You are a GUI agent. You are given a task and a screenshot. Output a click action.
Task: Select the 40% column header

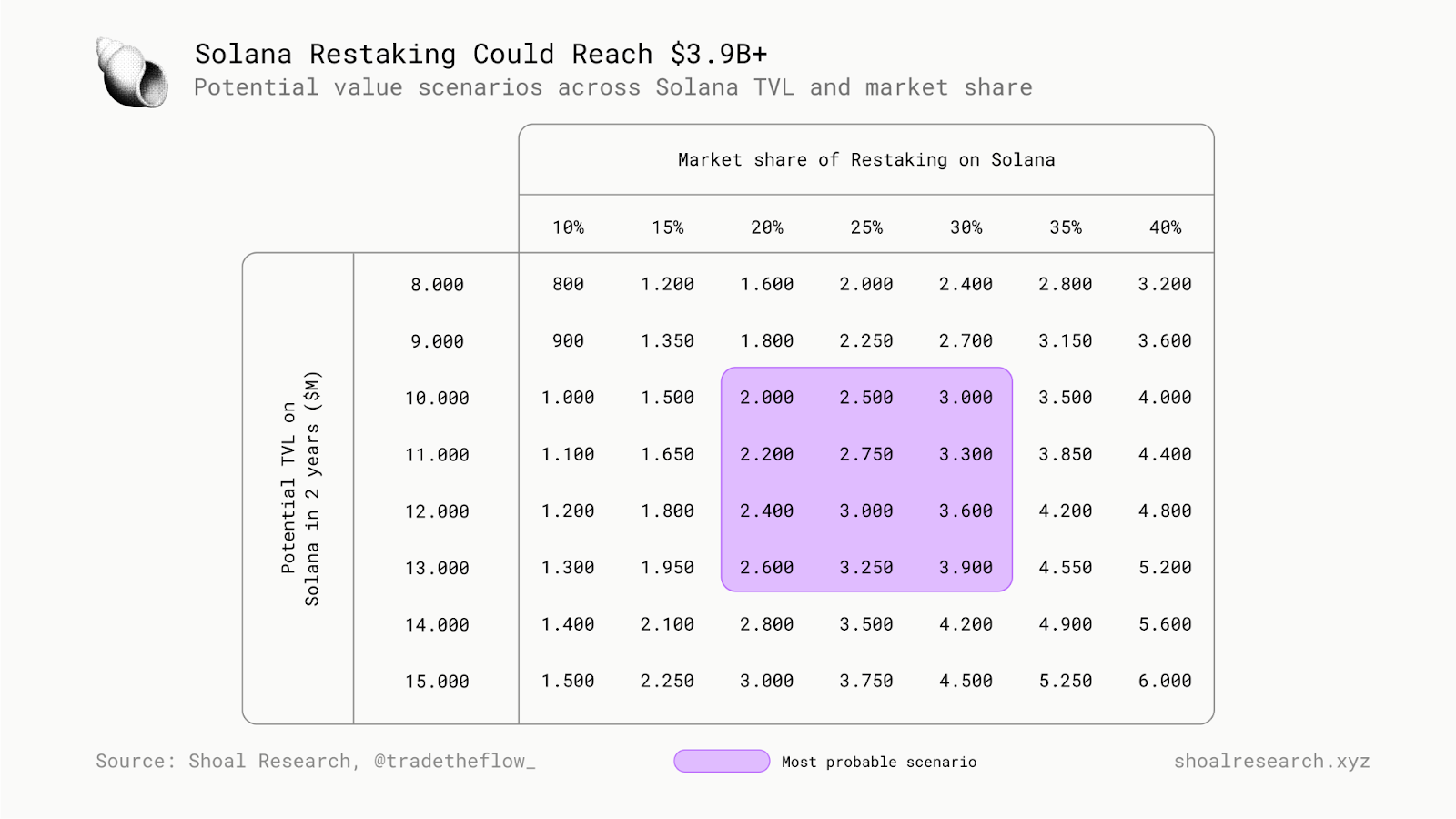1165,227
